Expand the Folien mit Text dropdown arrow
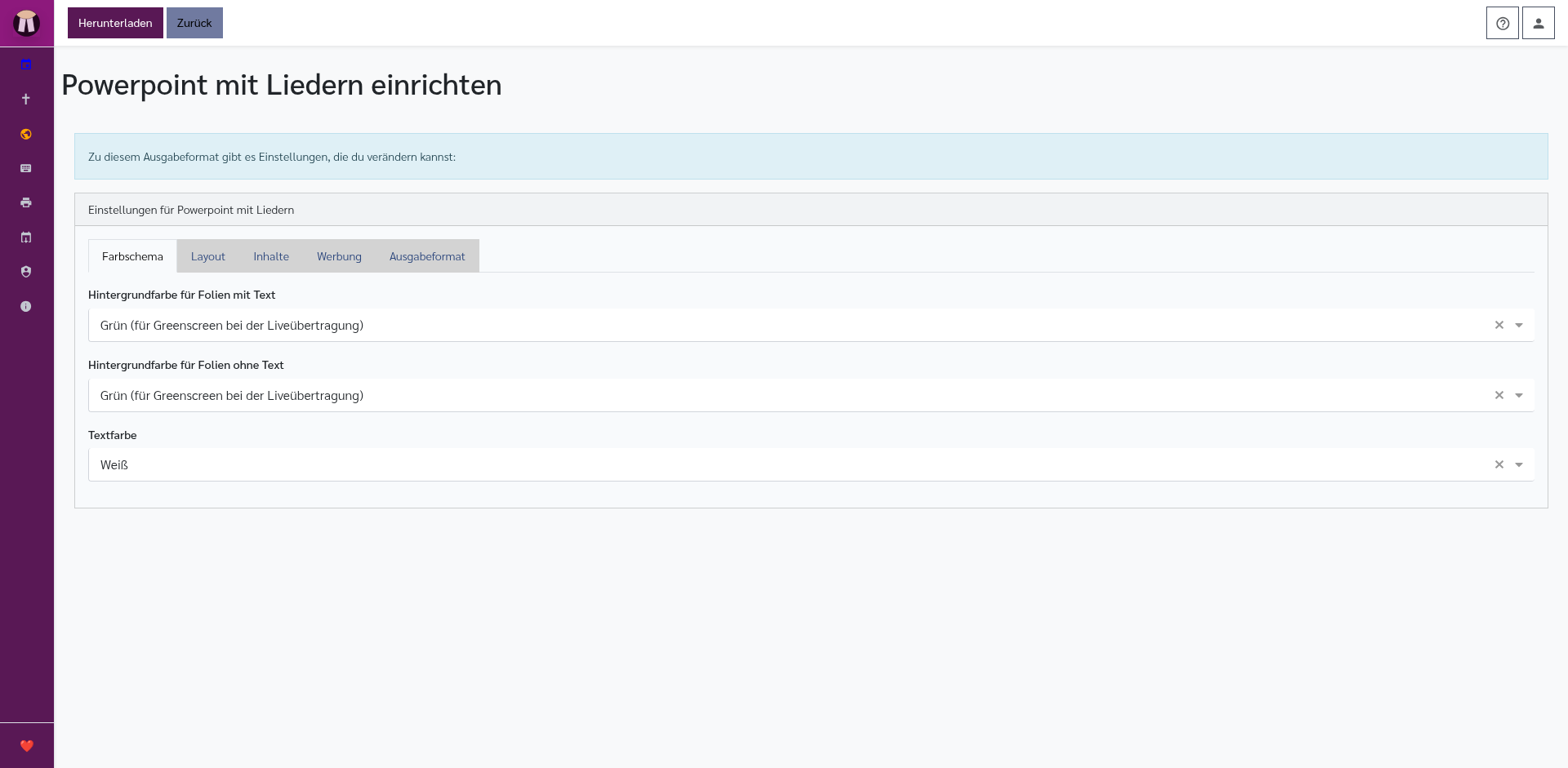1568x768 pixels. pyautogui.click(x=1519, y=326)
